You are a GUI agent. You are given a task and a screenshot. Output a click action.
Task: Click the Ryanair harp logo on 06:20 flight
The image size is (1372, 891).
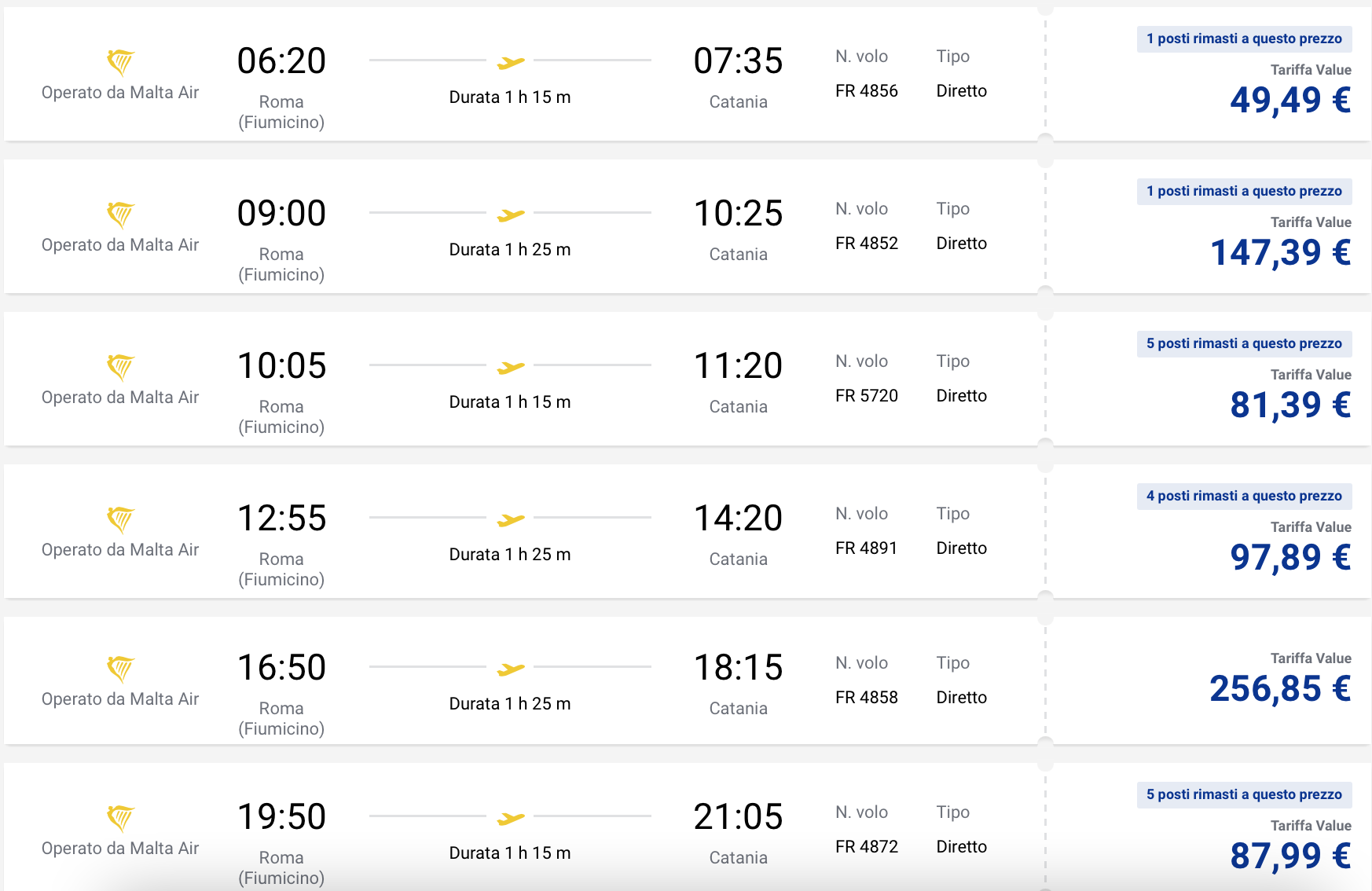(x=120, y=61)
